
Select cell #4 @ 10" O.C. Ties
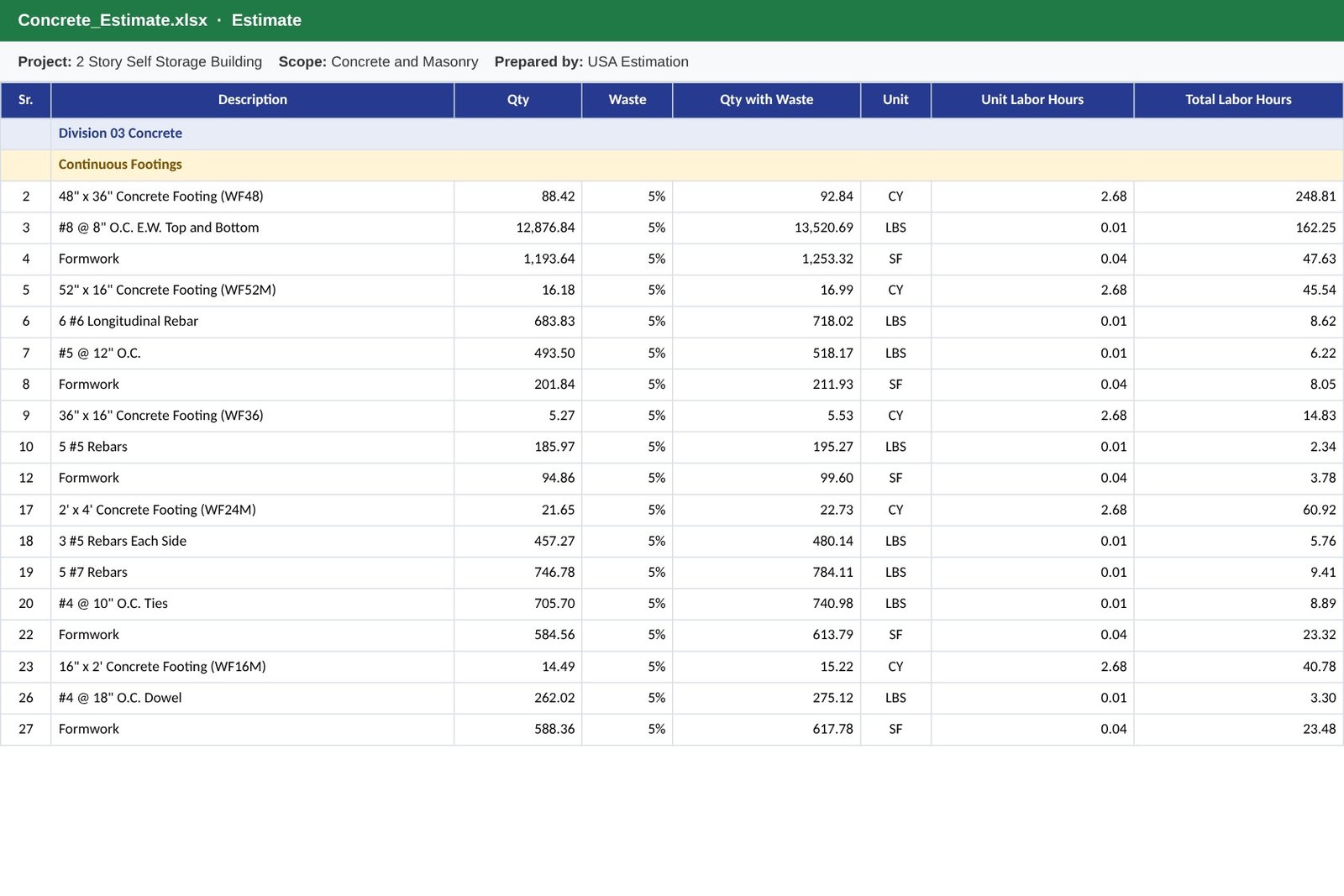(252, 604)
